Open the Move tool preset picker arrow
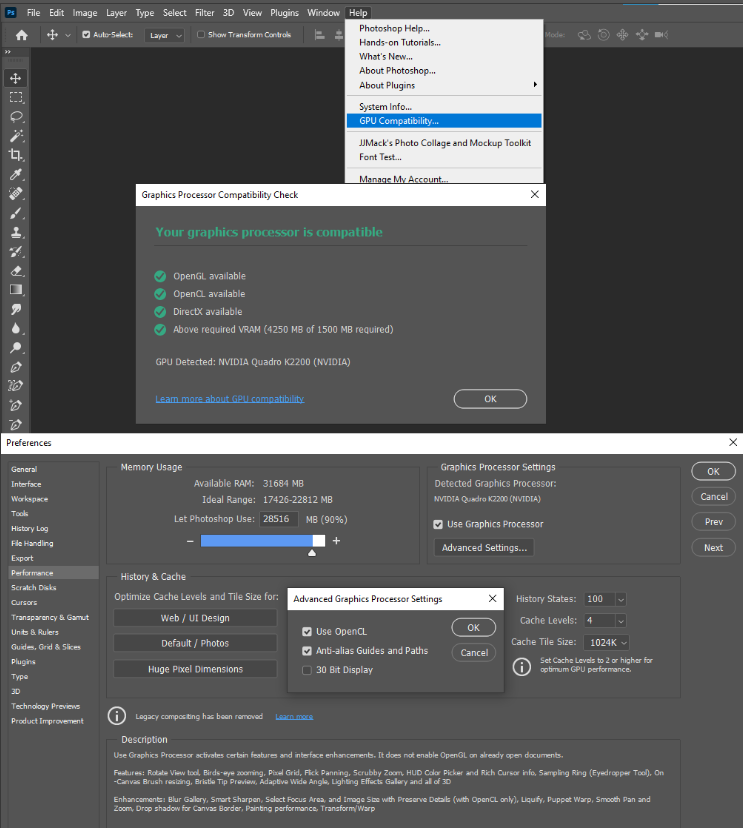This screenshot has width=743, height=828. coord(68,35)
